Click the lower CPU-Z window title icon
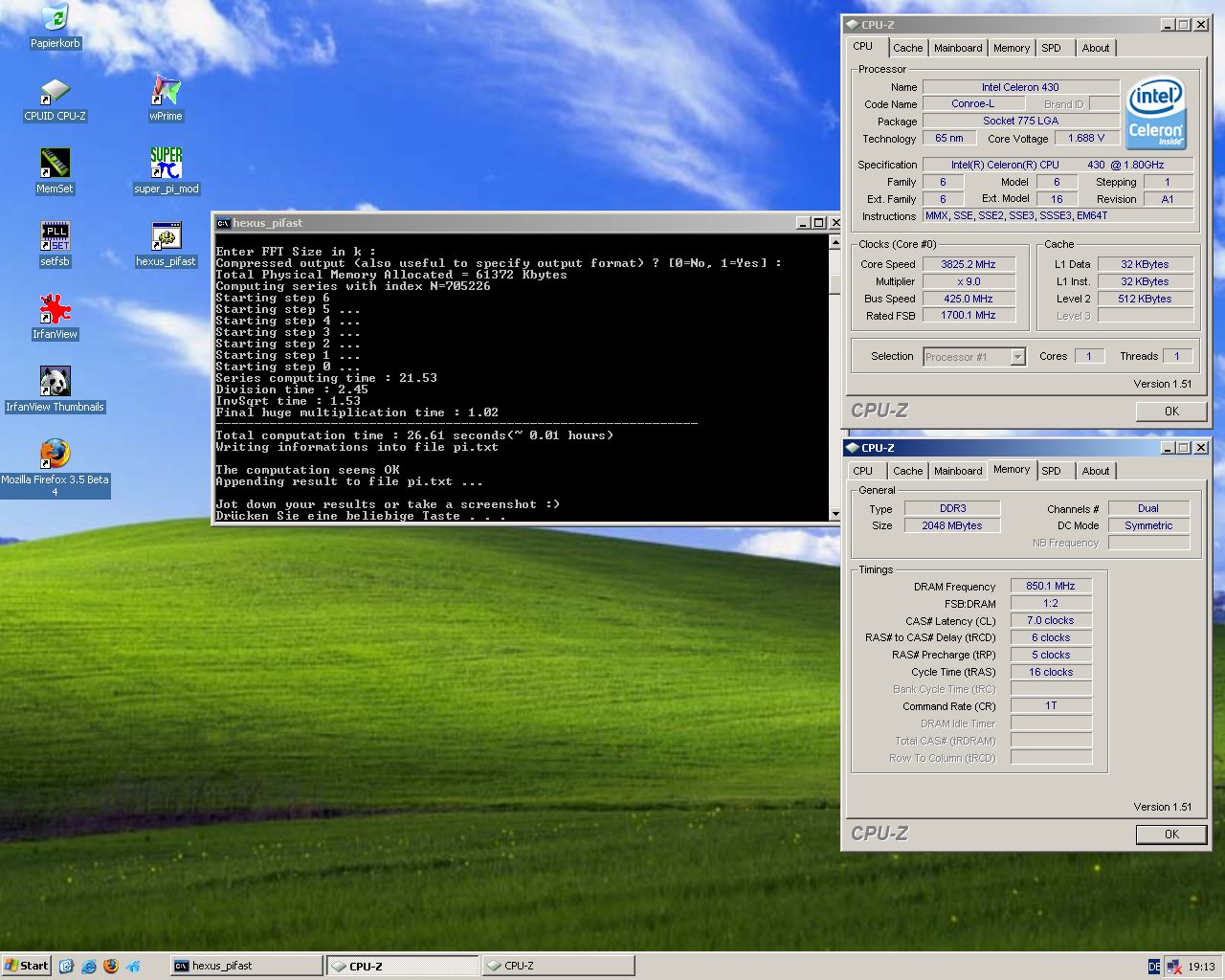This screenshot has height=980, width=1225. point(852,448)
